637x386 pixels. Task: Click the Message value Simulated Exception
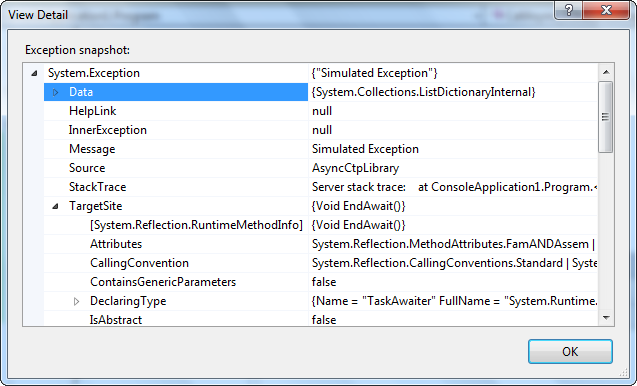pyautogui.click(x=365, y=149)
